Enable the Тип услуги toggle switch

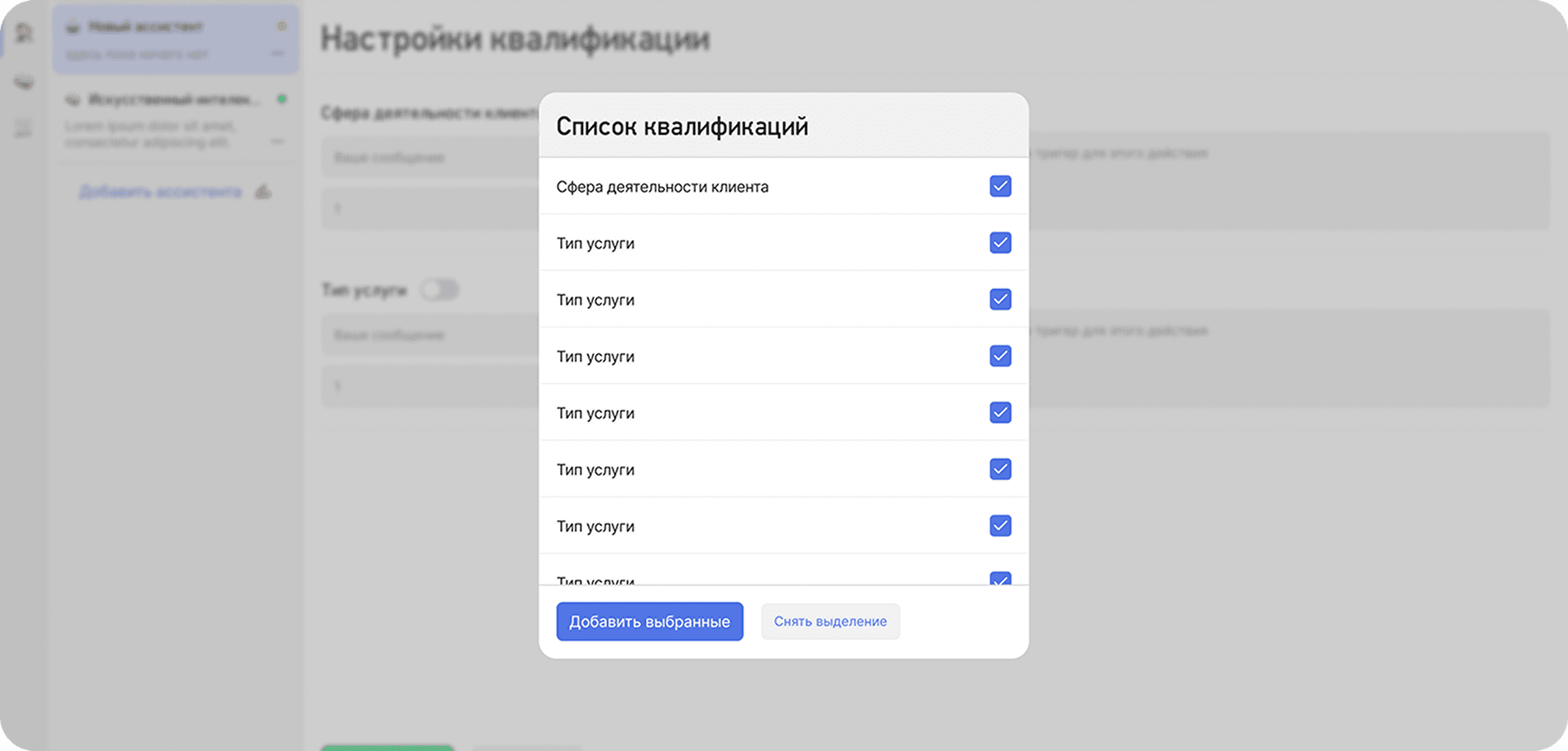coord(439,290)
